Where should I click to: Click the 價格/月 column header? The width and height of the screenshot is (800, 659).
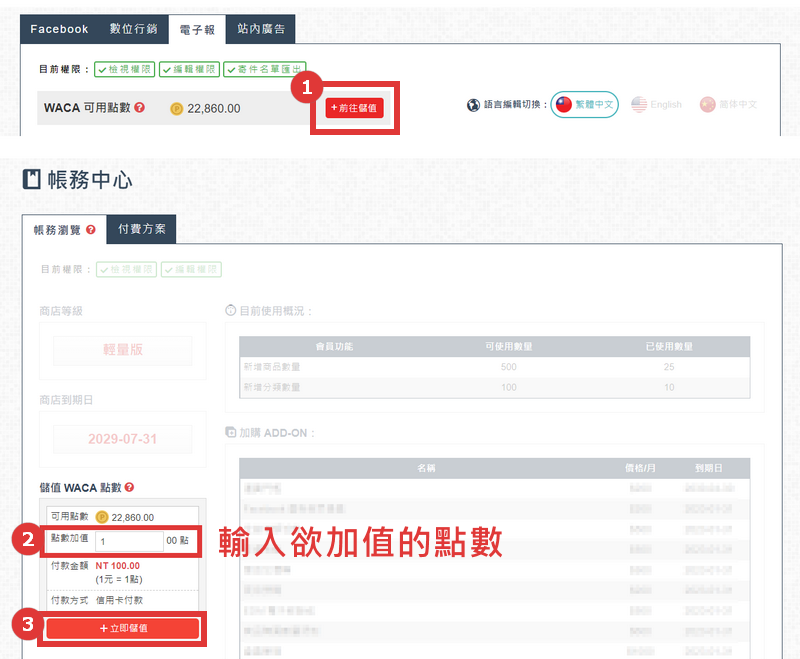pos(640,468)
